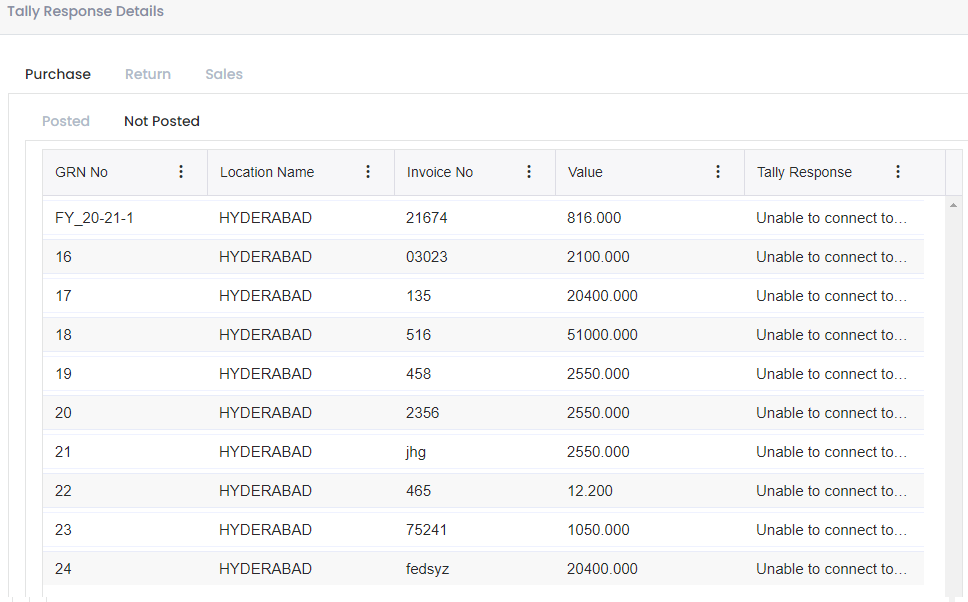Click value 816.000
This screenshot has height=602, width=968.
(x=594, y=218)
